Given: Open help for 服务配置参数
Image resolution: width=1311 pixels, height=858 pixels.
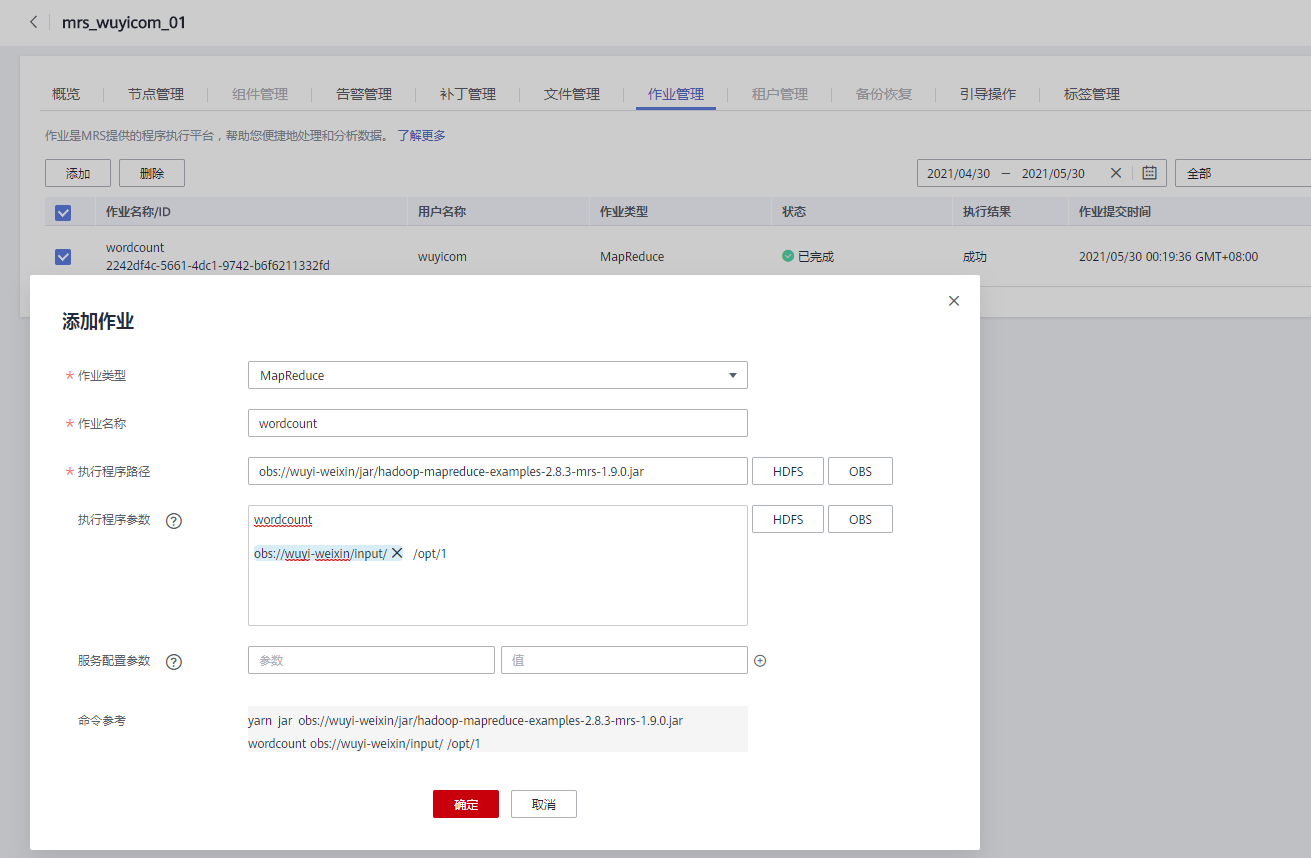Looking at the screenshot, I should tap(173, 662).
